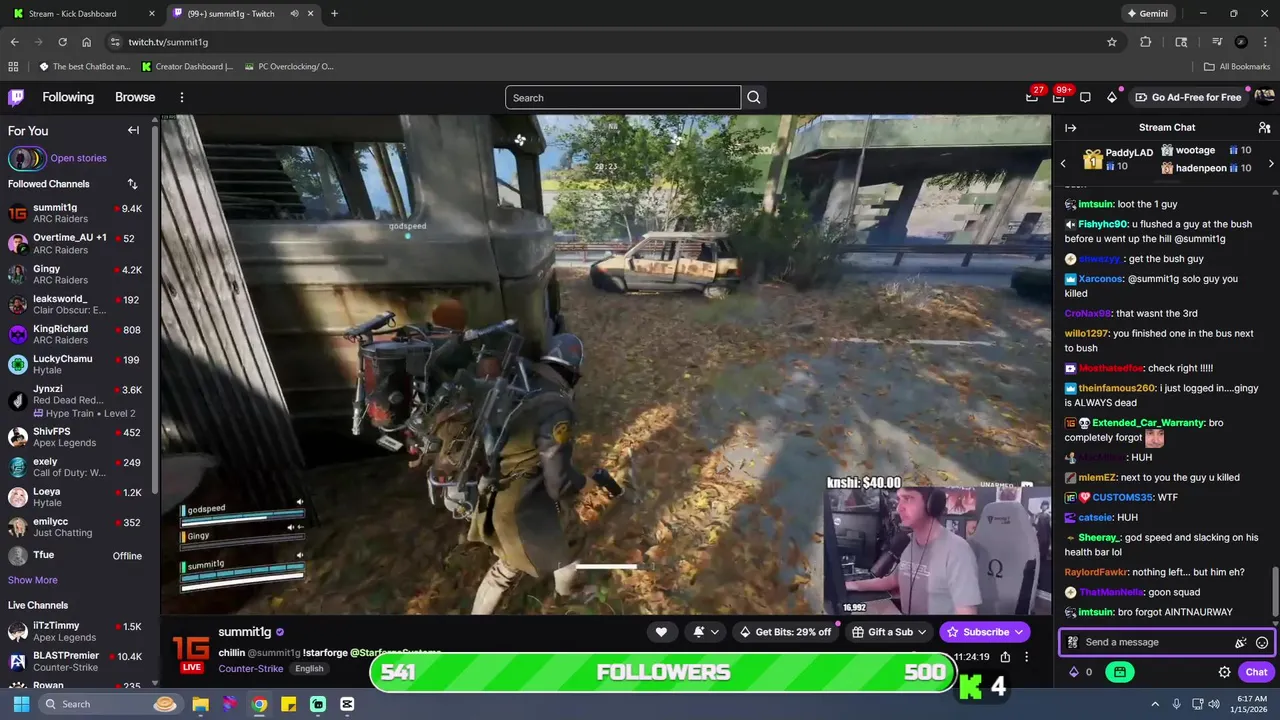Open Chrome extensions puzzle icon
The image size is (1280, 720).
pos(1146,42)
